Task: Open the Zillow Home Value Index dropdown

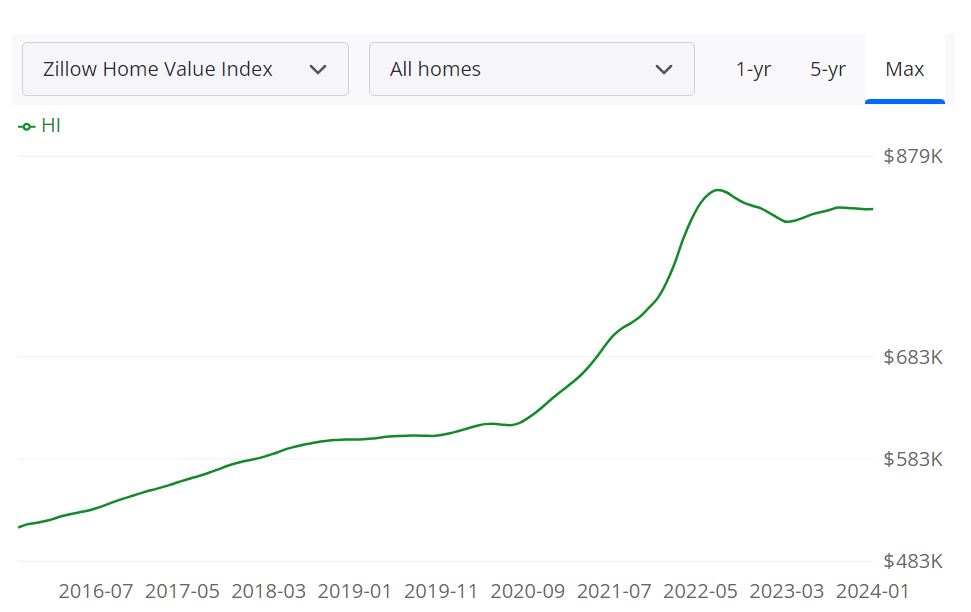Action: pos(185,69)
